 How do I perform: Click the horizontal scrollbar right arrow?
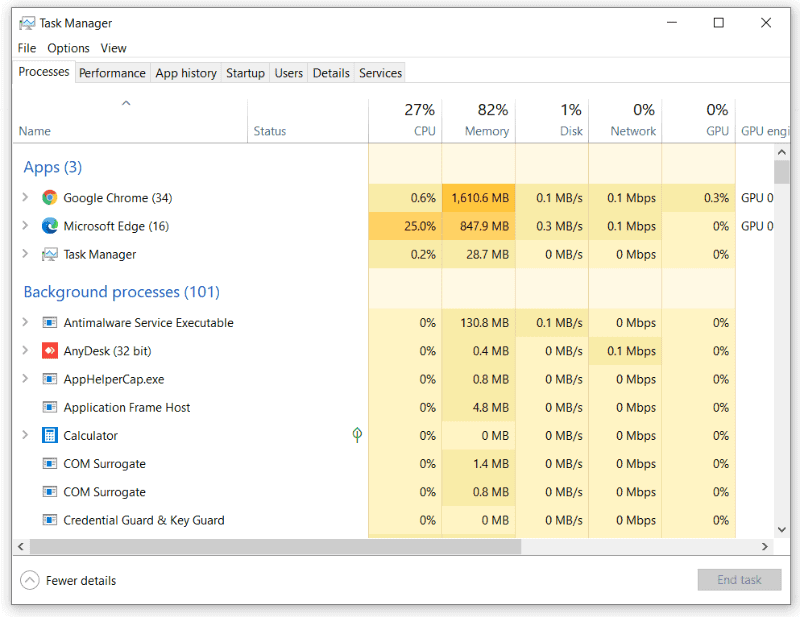[x=765, y=547]
